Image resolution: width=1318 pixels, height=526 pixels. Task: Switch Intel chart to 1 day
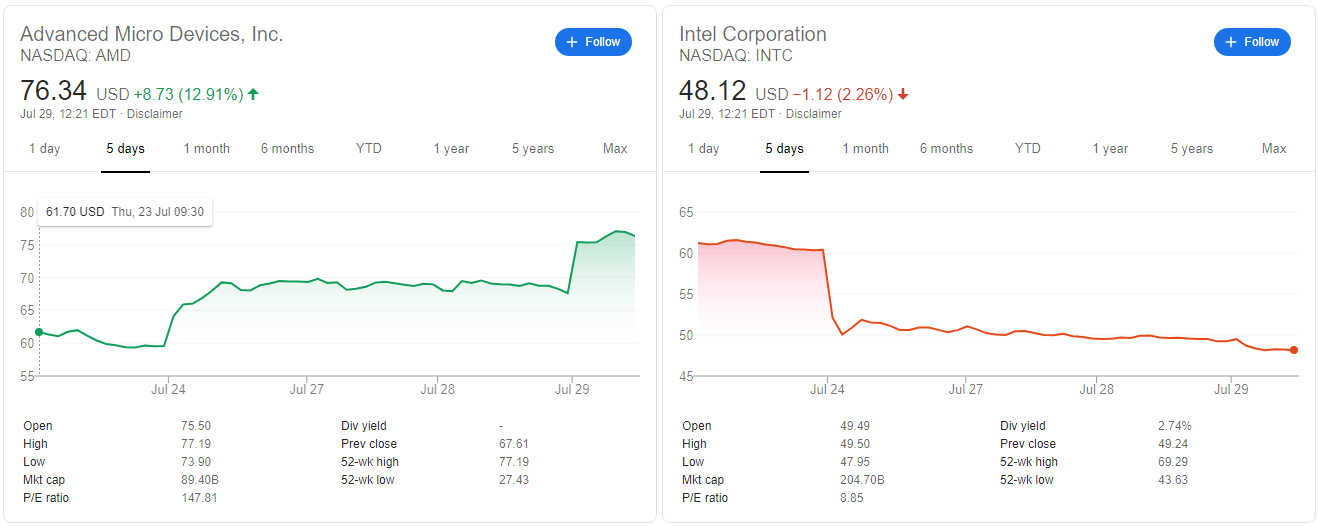[703, 149]
